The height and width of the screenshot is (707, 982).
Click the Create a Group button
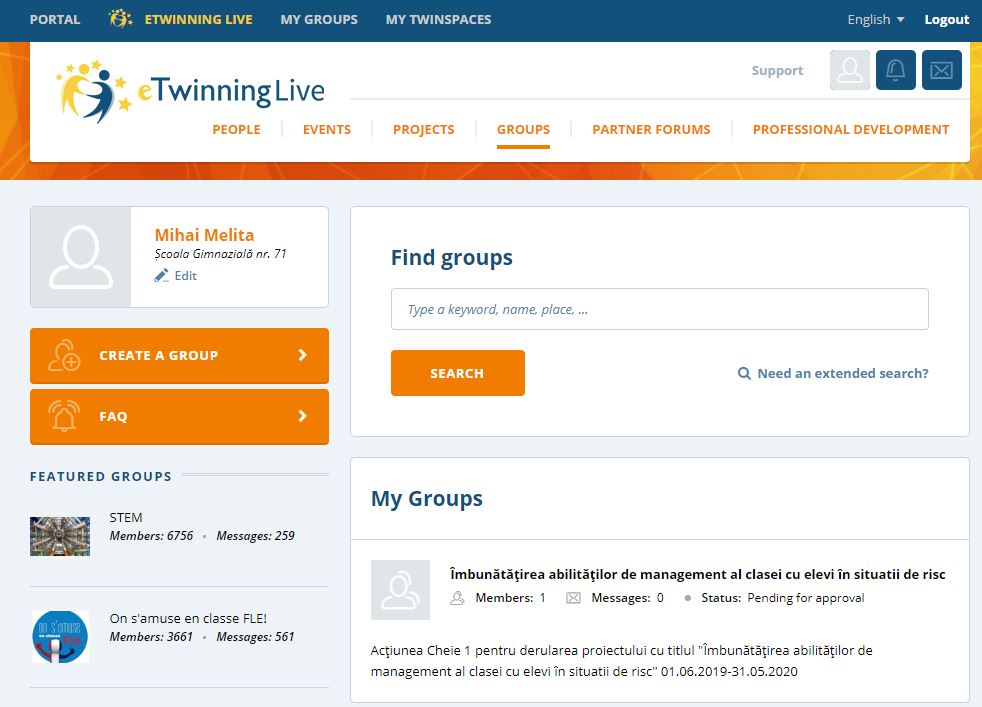click(179, 356)
